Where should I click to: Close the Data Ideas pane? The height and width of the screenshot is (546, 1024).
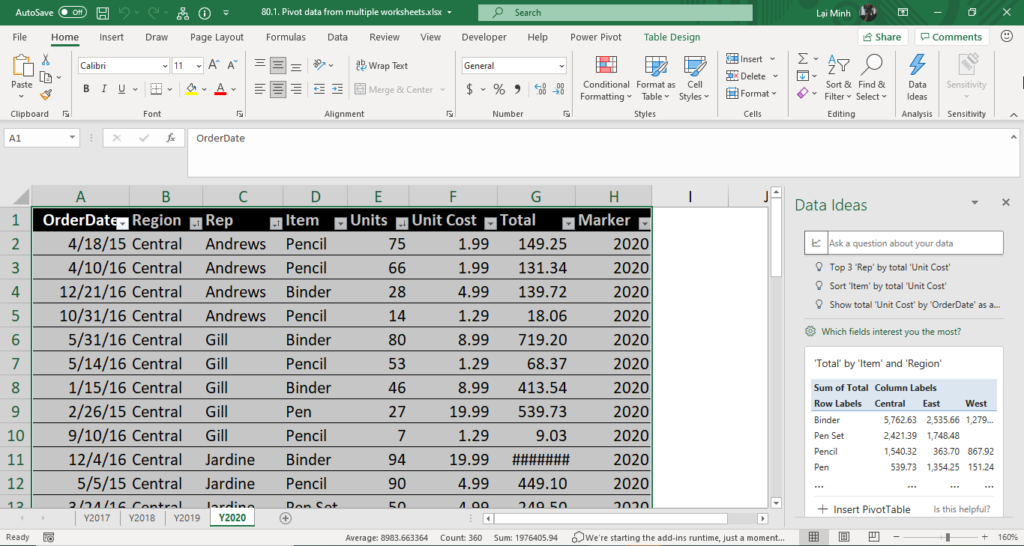point(1006,203)
